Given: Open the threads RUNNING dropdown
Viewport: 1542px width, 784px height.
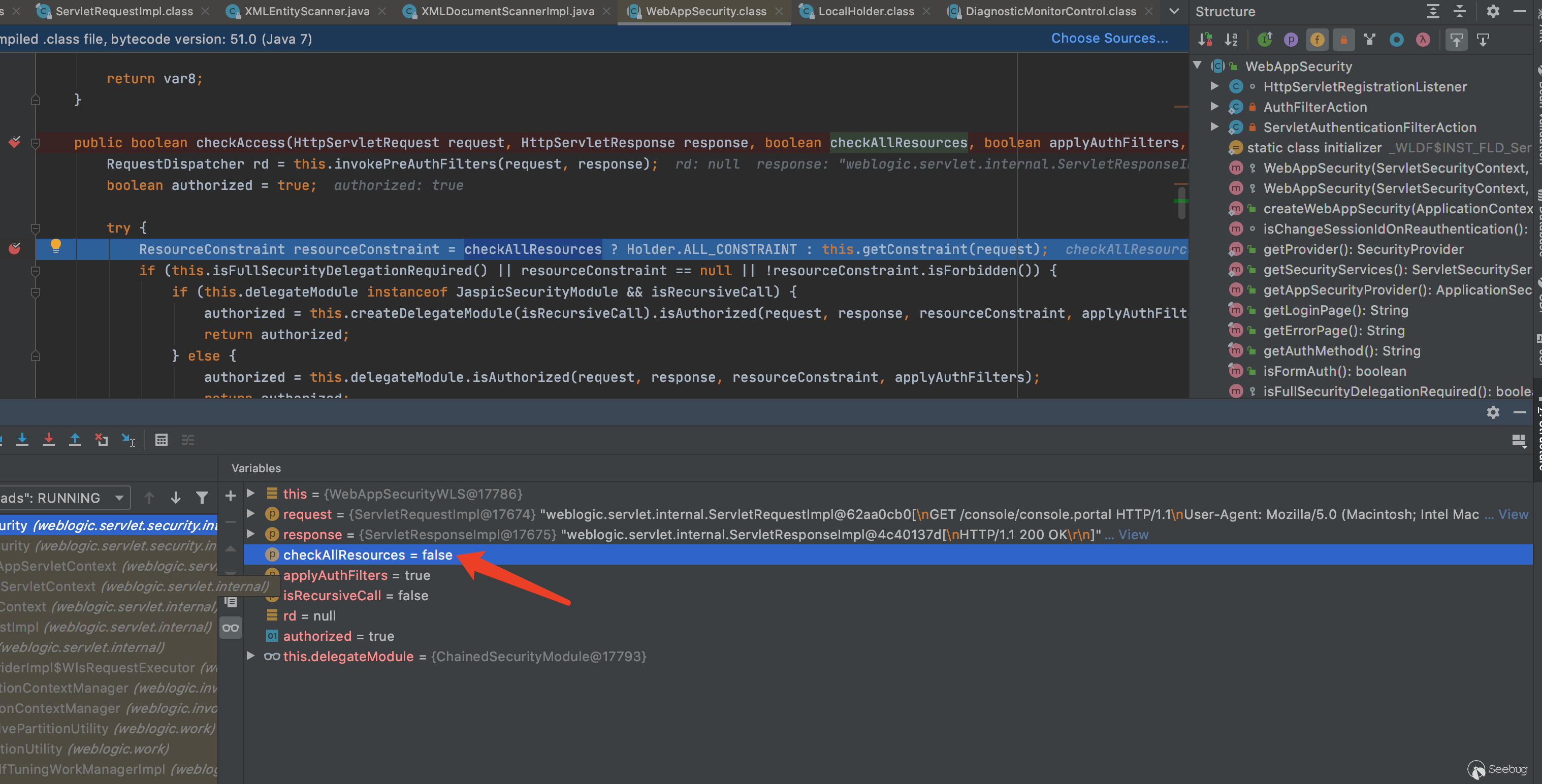Looking at the screenshot, I should (119, 497).
